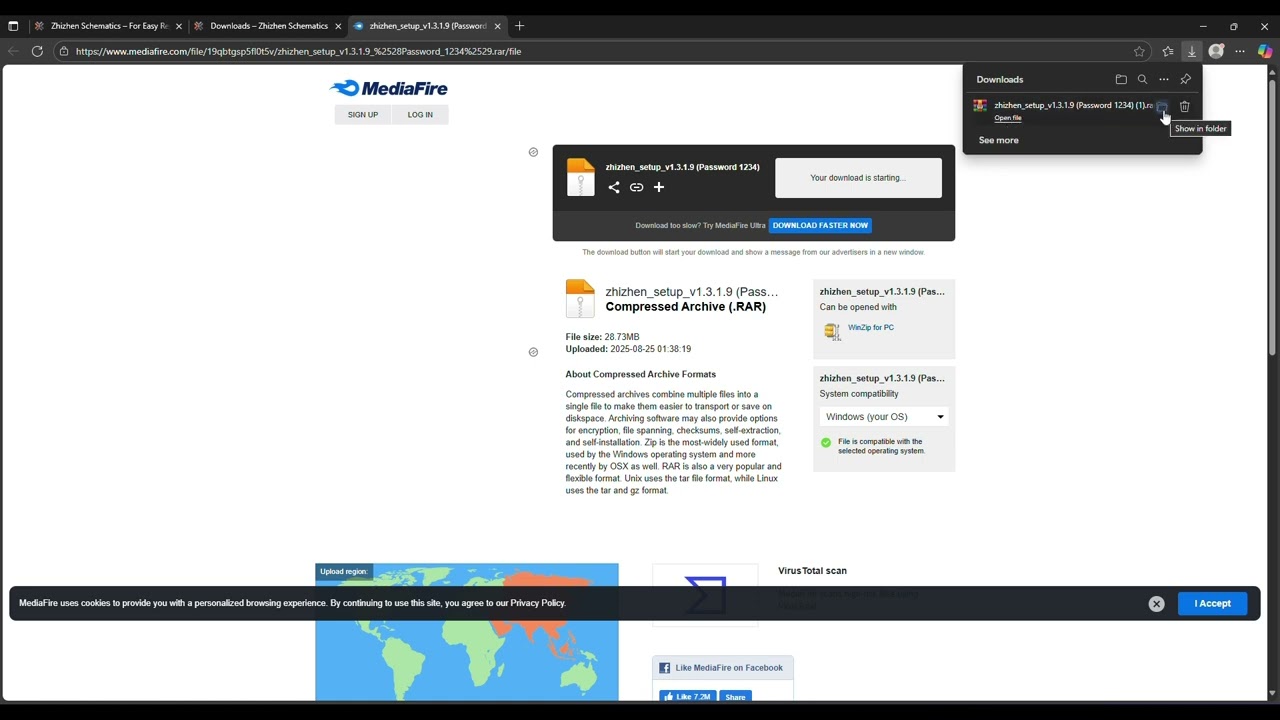Click the LOG IN button
1280x720 pixels.
coord(420,115)
